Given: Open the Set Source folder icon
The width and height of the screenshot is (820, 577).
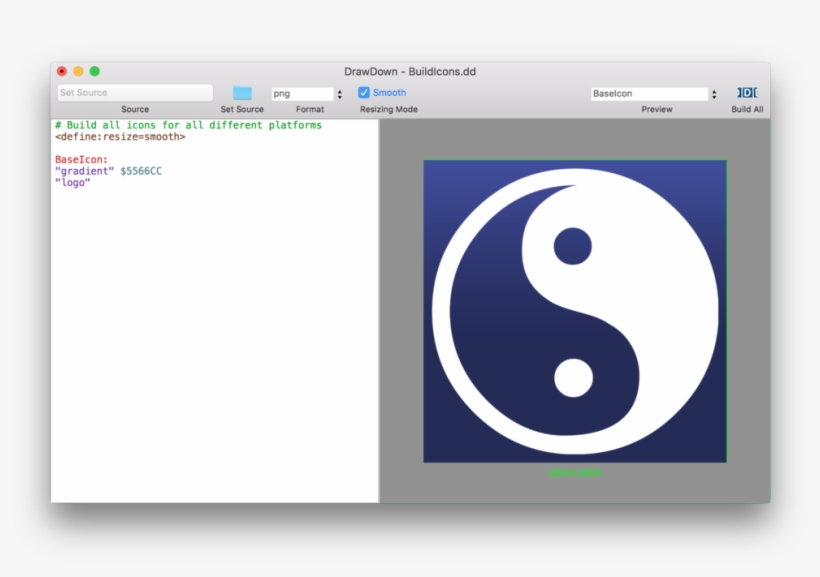Looking at the screenshot, I should [241, 91].
